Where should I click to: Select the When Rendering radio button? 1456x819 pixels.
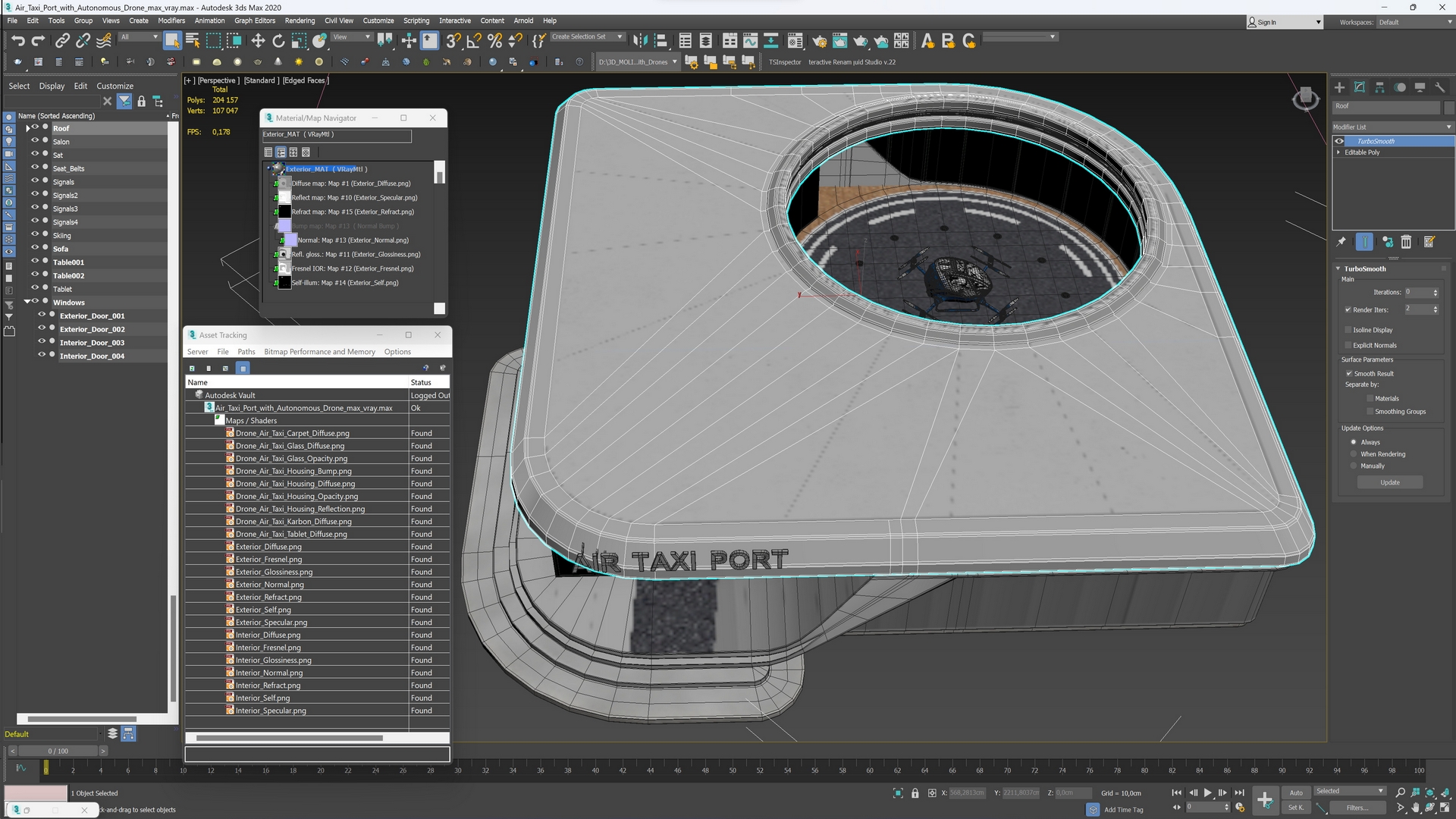1354,454
